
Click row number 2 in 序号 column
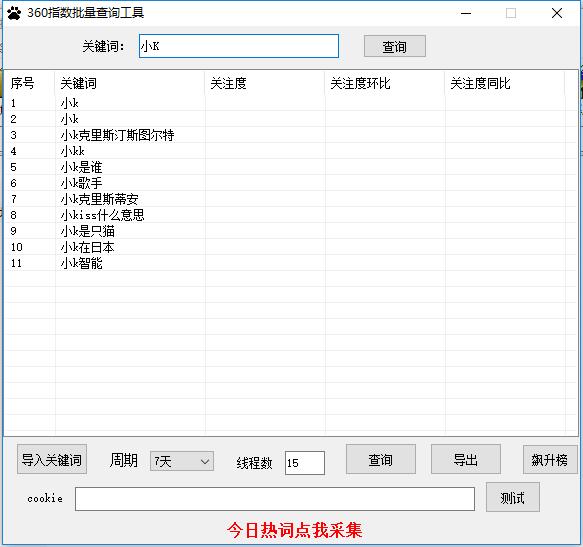[x=13, y=119]
